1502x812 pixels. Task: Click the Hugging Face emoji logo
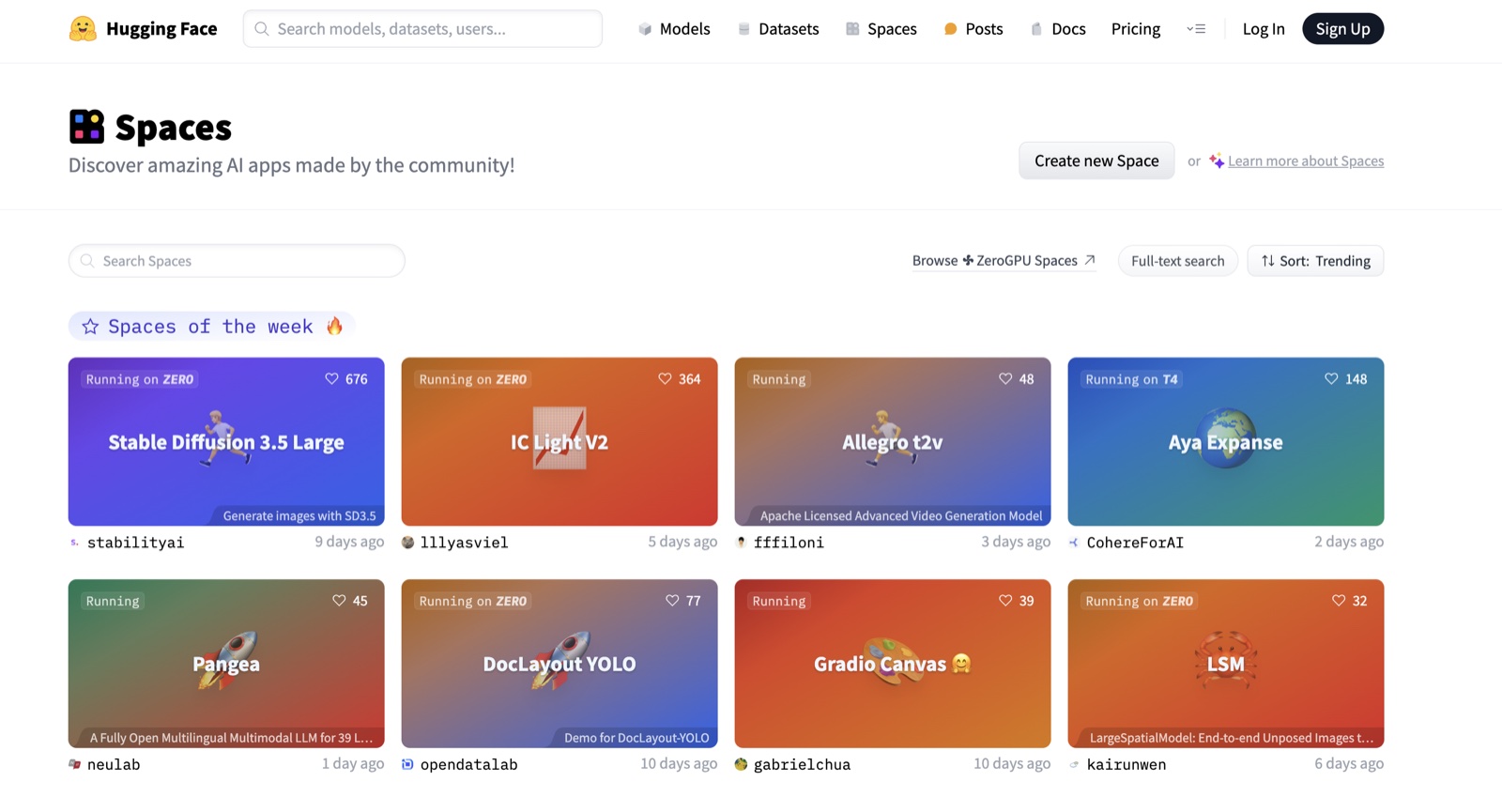click(x=83, y=29)
